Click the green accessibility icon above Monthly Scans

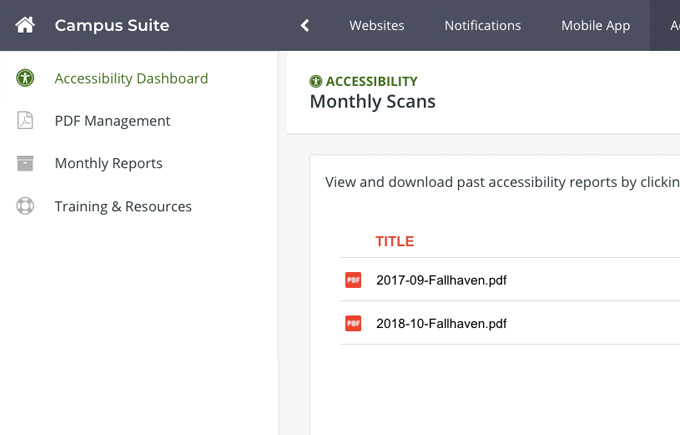point(316,82)
